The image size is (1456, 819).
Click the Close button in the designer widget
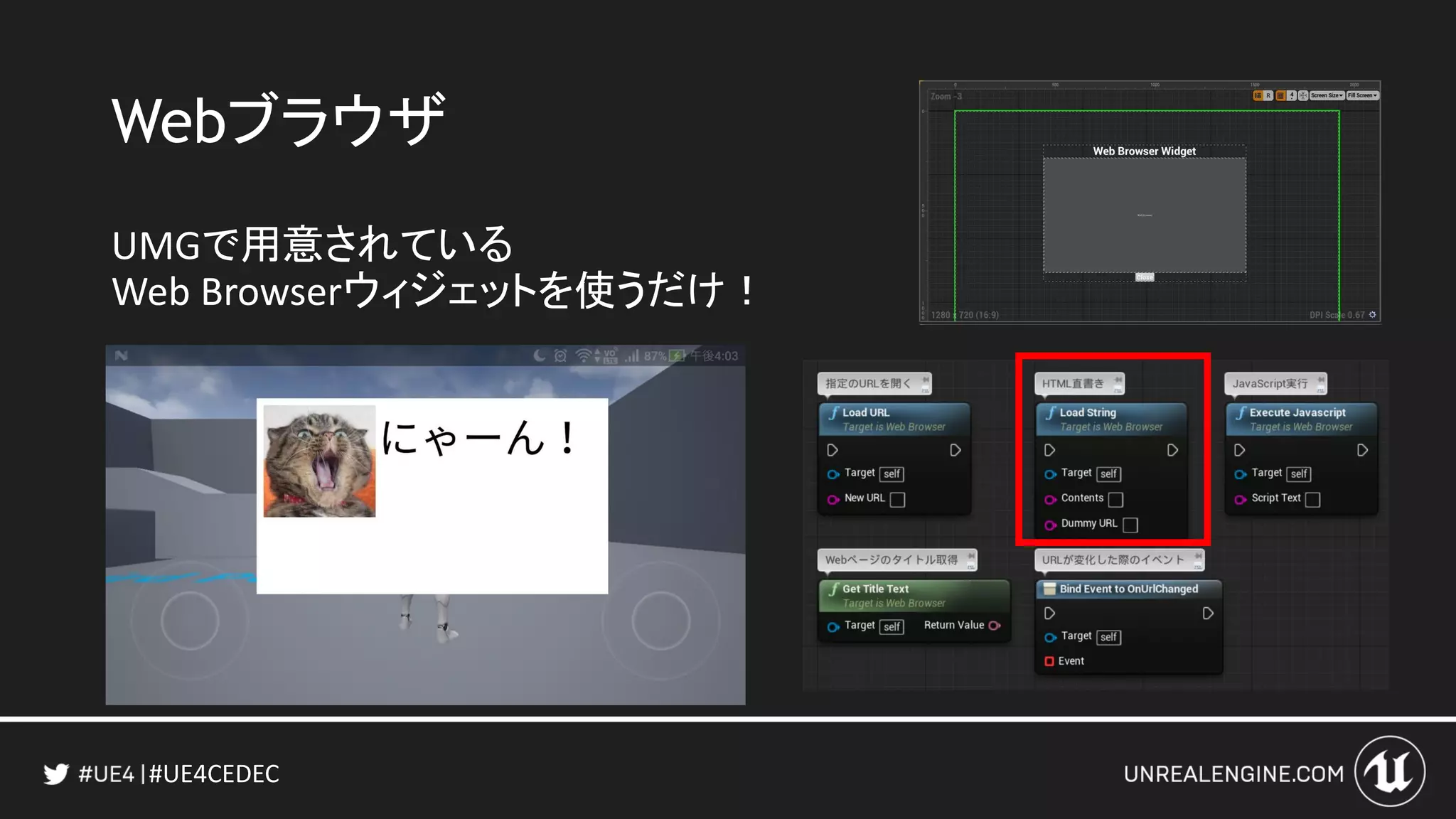pos(1145,277)
